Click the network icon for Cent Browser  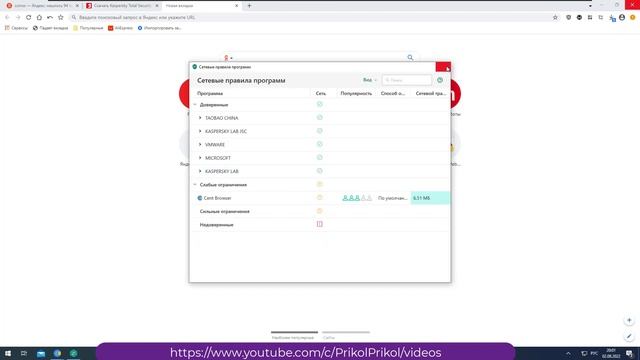[x=320, y=198]
